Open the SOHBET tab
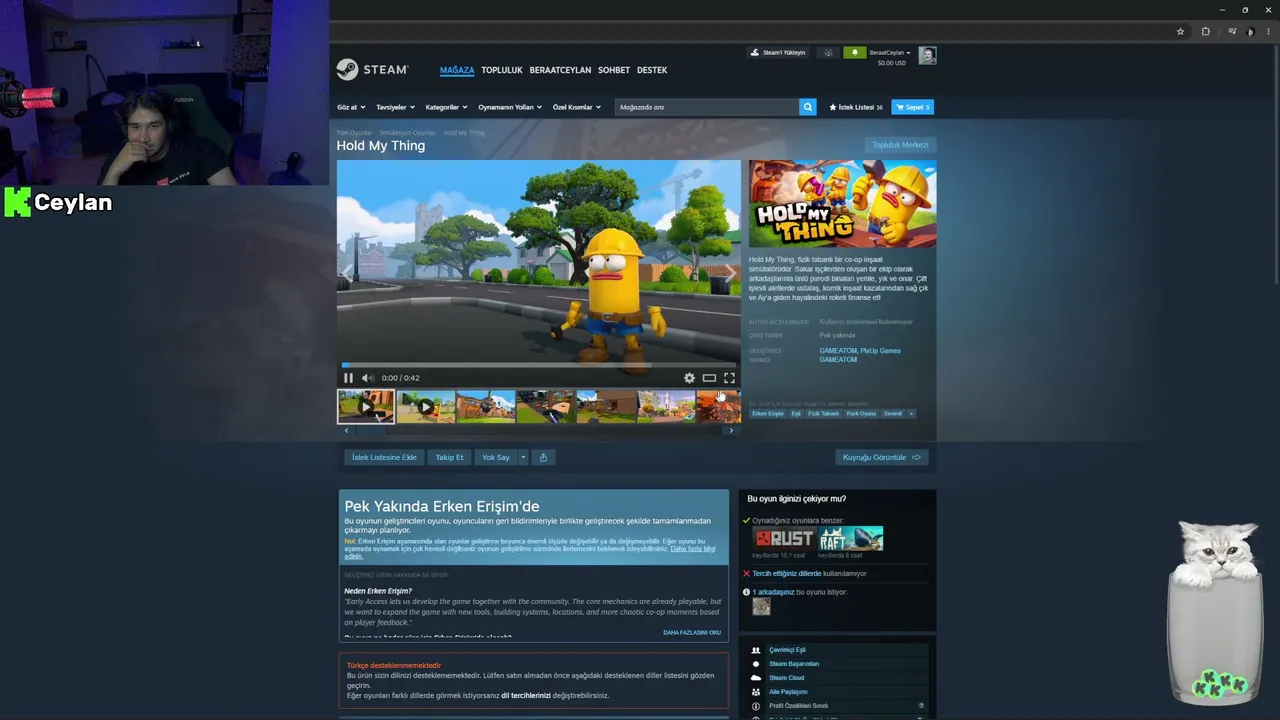This screenshot has height=720, width=1280. 614,70
